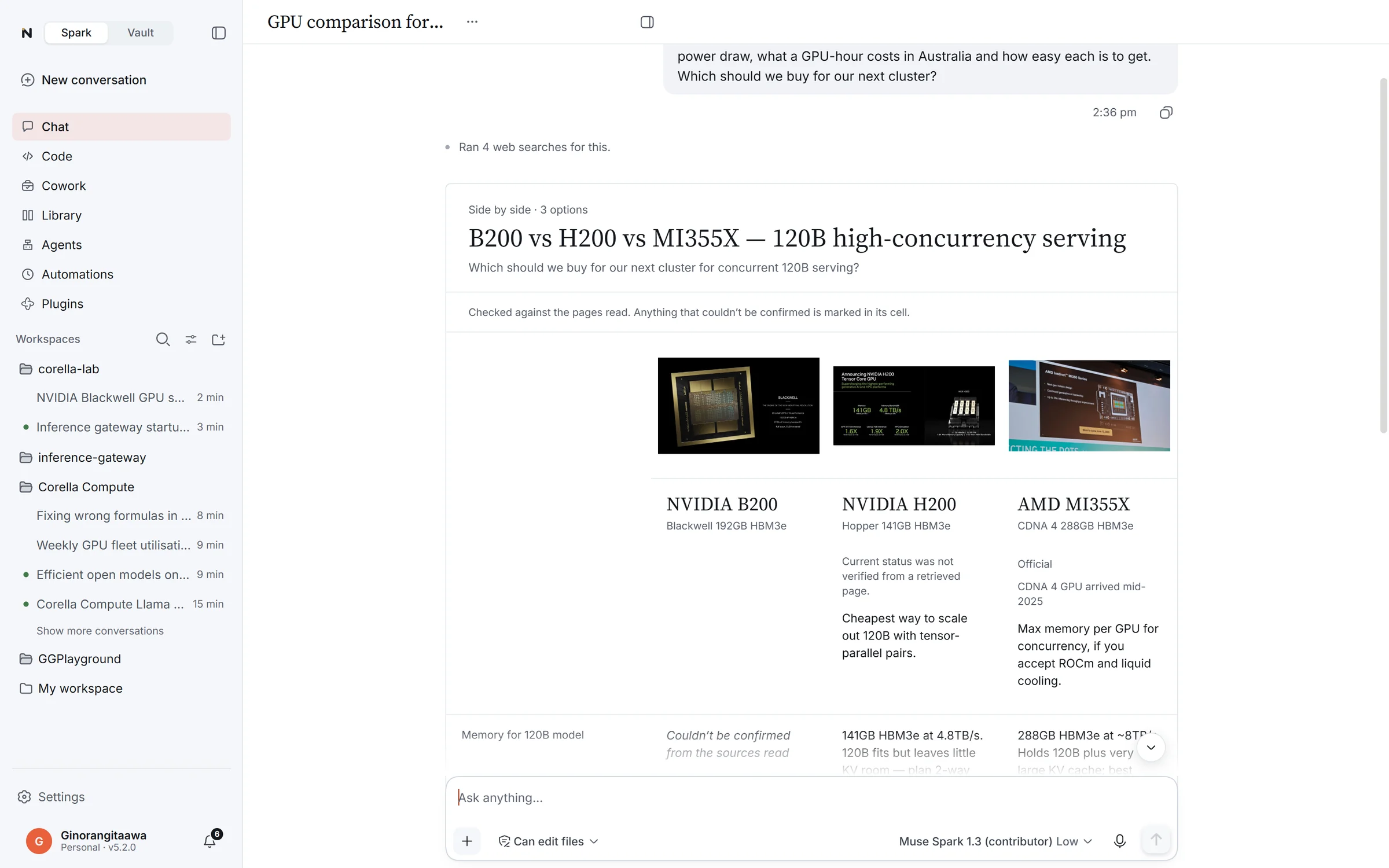Image resolution: width=1389 pixels, height=868 pixels.
Task: Show more conversations in Corella Compute
Action: click(100, 631)
